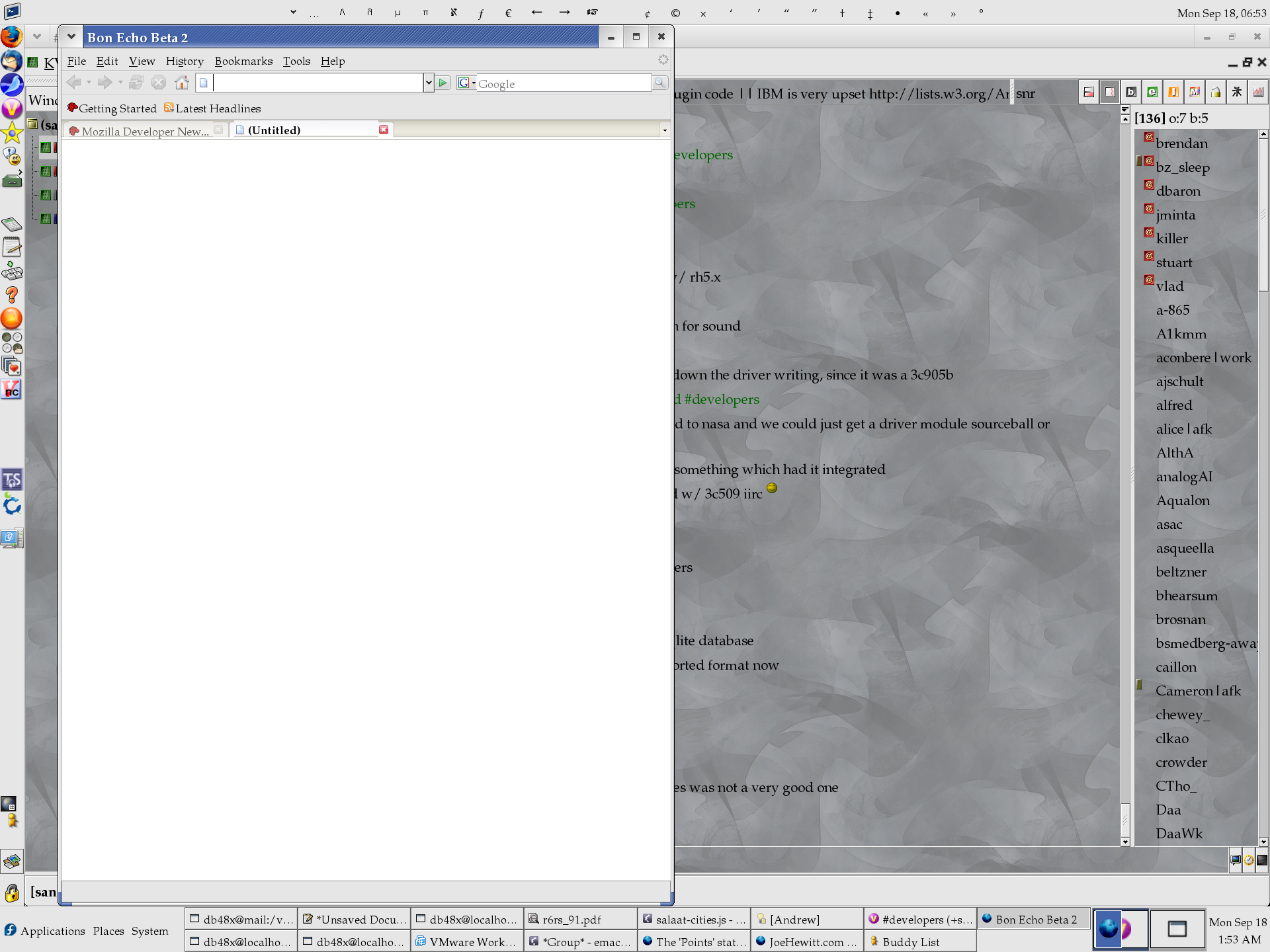Click the 'M' channel modes icon
Viewport: 1270px width, 952px height.
tap(1195, 93)
